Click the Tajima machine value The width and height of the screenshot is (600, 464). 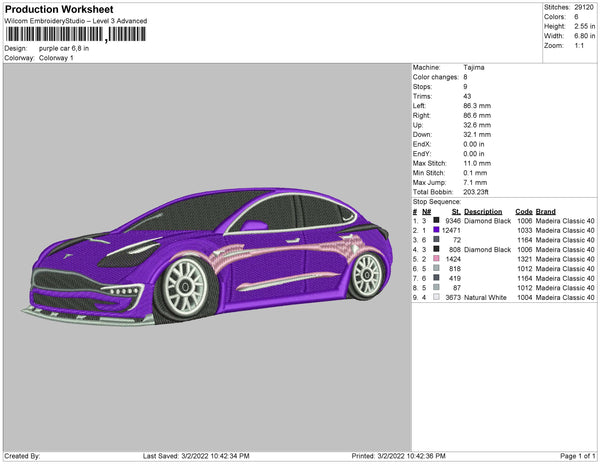pyautogui.click(x=475, y=68)
